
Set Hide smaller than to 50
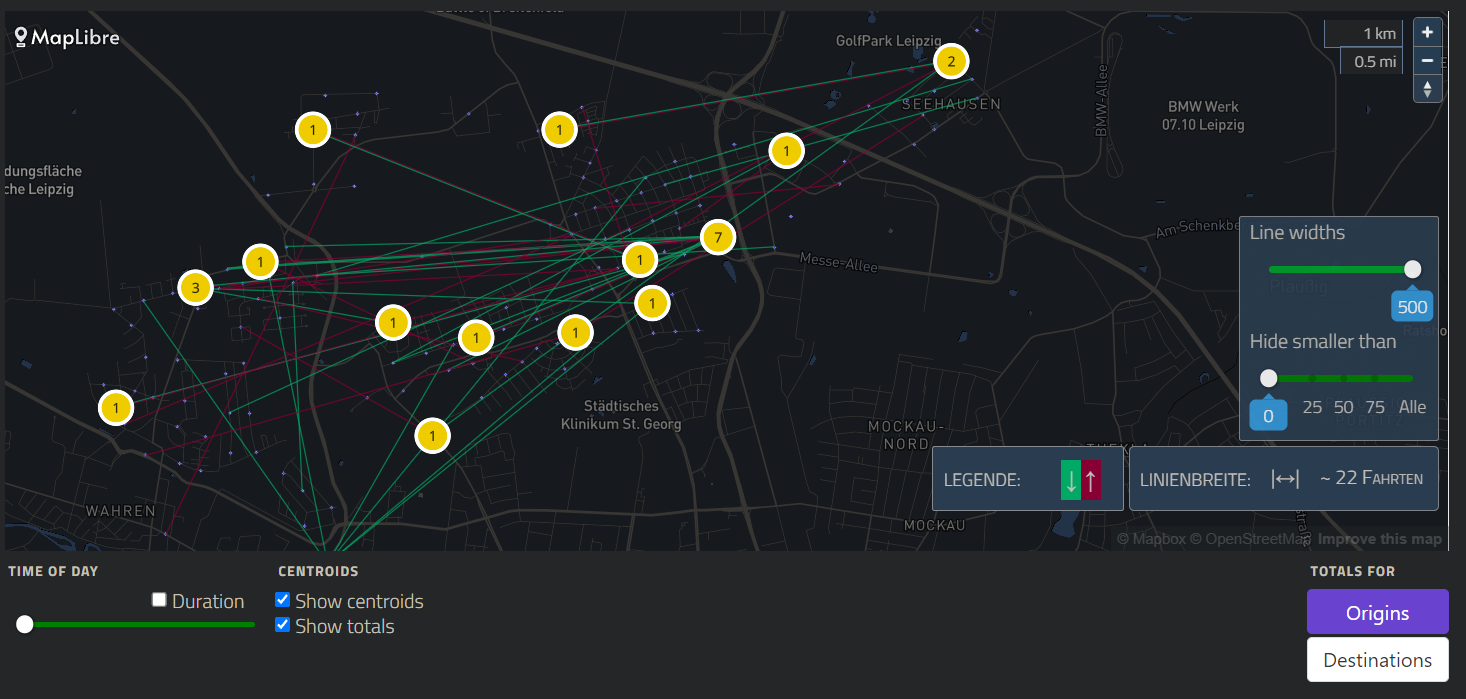(1343, 407)
